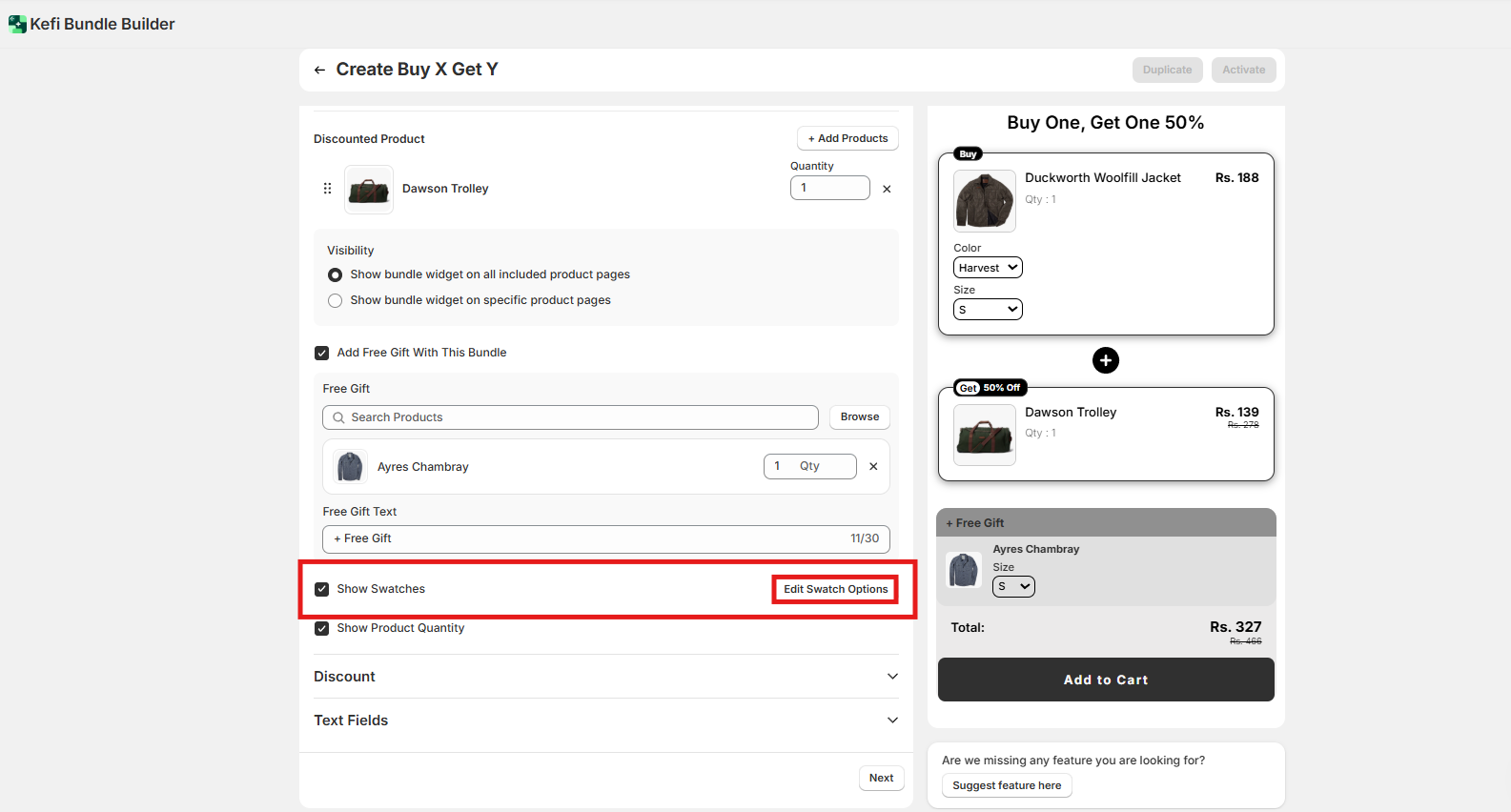Viewport: 1511px width, 812px height.
Task: Click the Dawson Trolley thumbnail in the preview
Action: coord(985,435)
